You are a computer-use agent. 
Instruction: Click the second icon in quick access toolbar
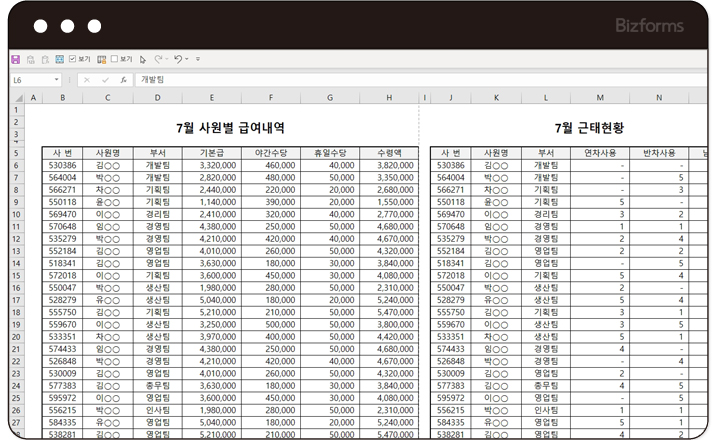click(x=30, y=59)
